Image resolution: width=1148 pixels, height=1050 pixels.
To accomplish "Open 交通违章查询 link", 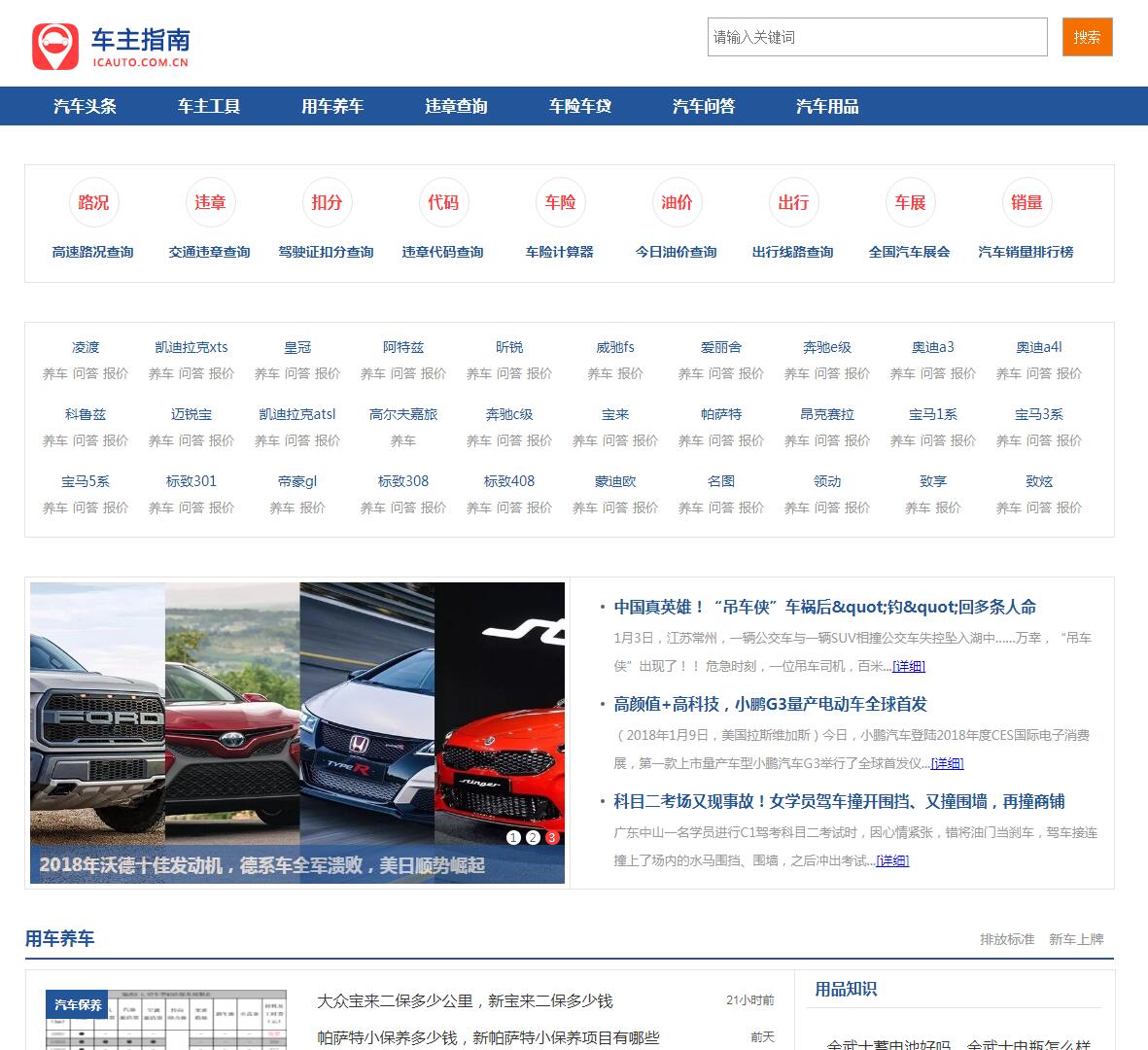I will 209,252.
